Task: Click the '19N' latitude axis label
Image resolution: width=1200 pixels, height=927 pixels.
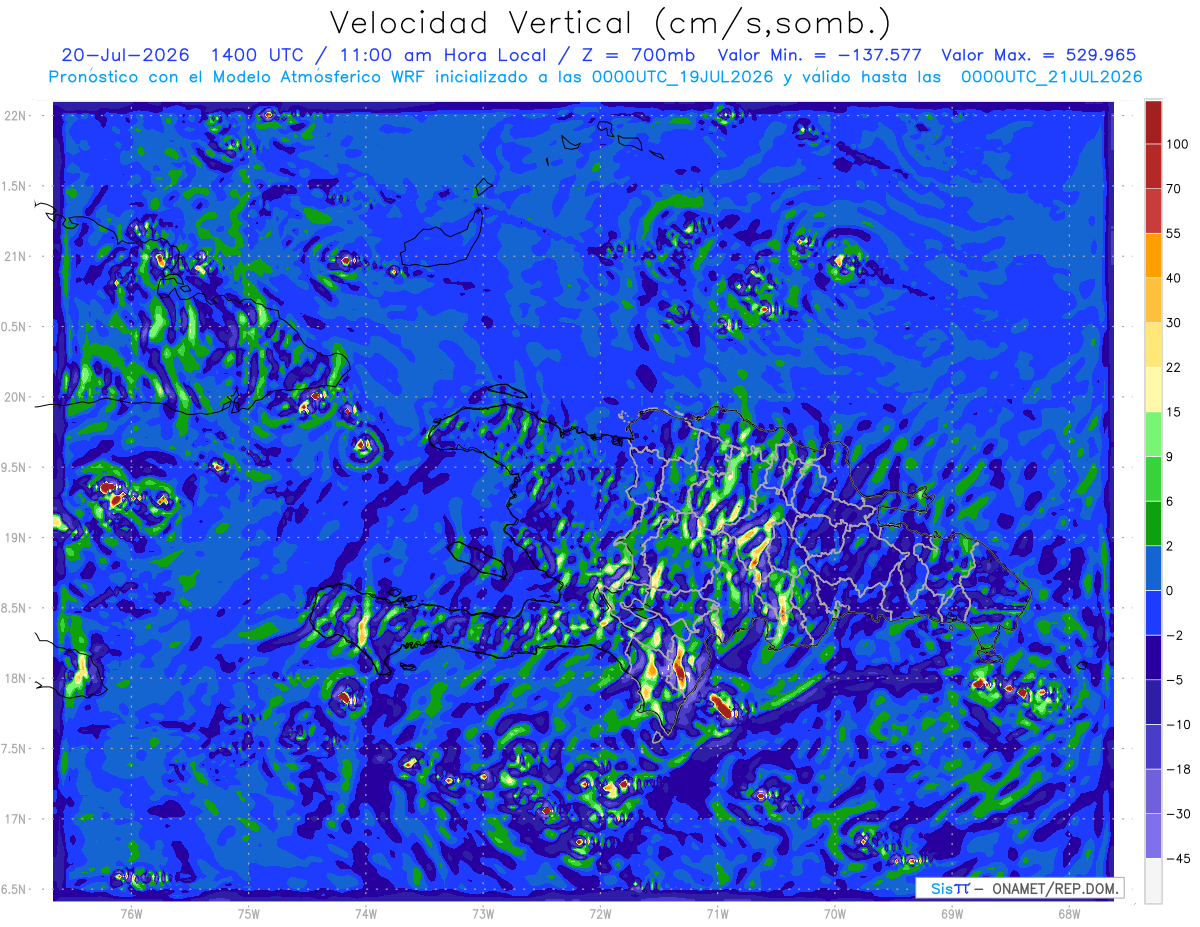Action: (16, 538)
